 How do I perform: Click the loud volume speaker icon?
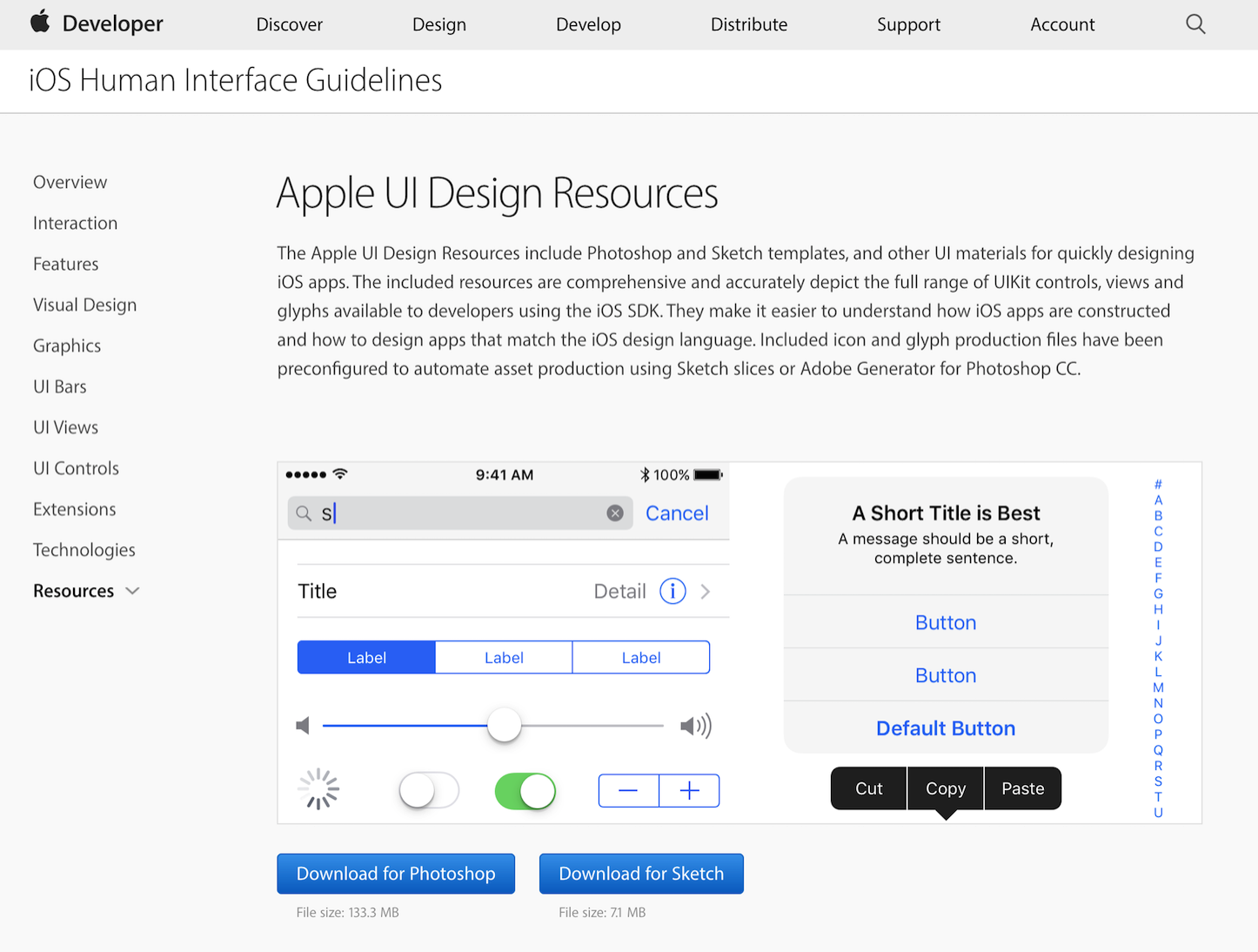coord(696,726)
